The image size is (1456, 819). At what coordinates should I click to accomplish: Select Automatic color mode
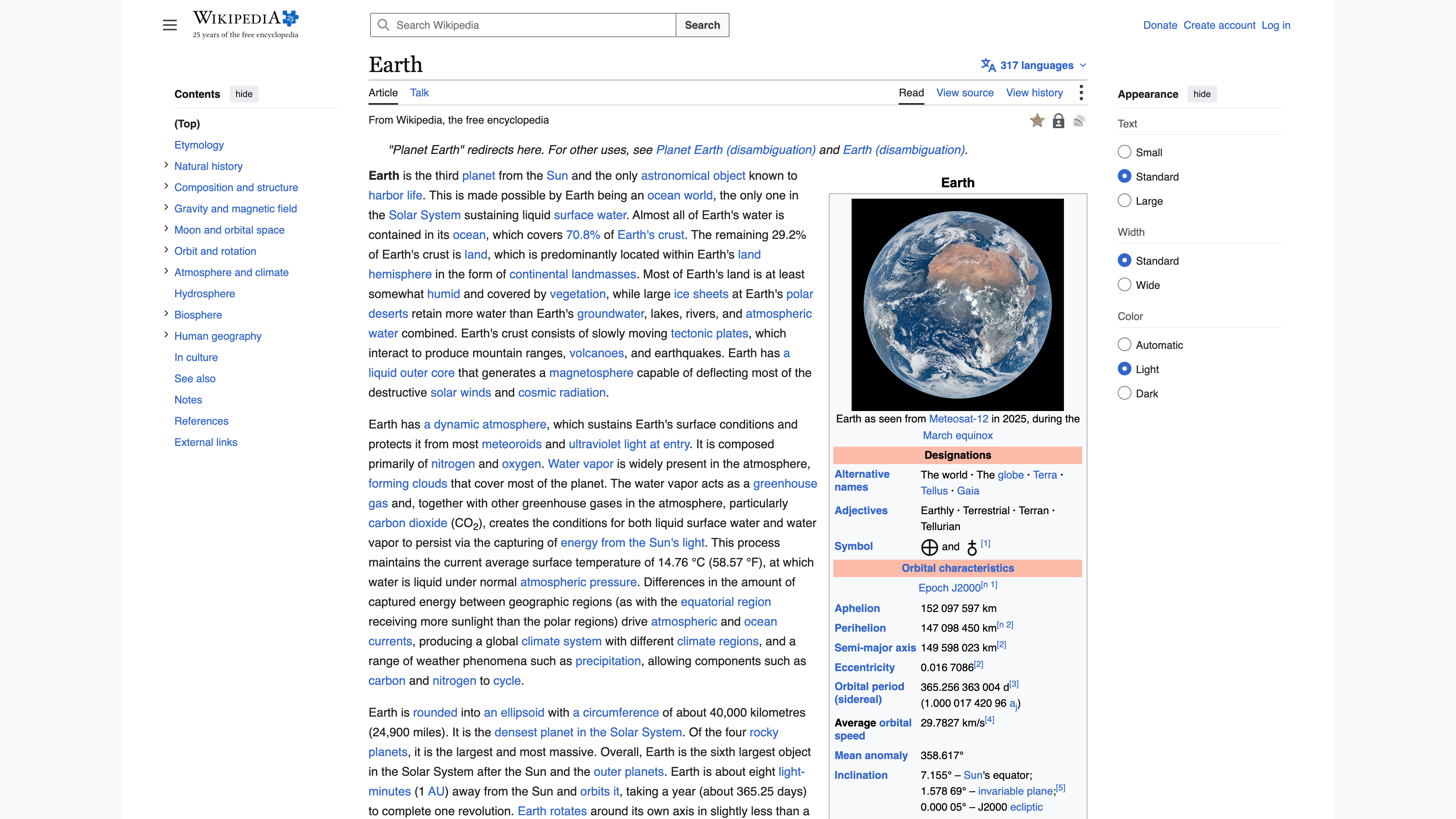(x=1124, y=345)
